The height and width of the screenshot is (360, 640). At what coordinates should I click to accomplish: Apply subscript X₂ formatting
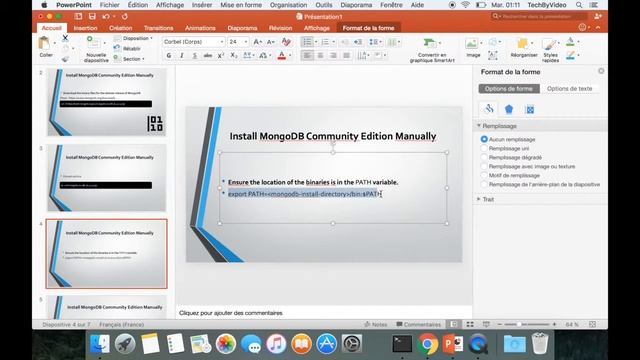pos(234,56)
